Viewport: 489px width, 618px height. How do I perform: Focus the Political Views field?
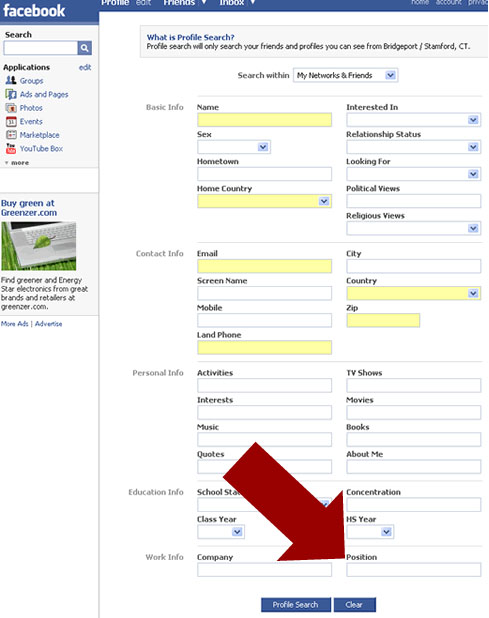413,201
